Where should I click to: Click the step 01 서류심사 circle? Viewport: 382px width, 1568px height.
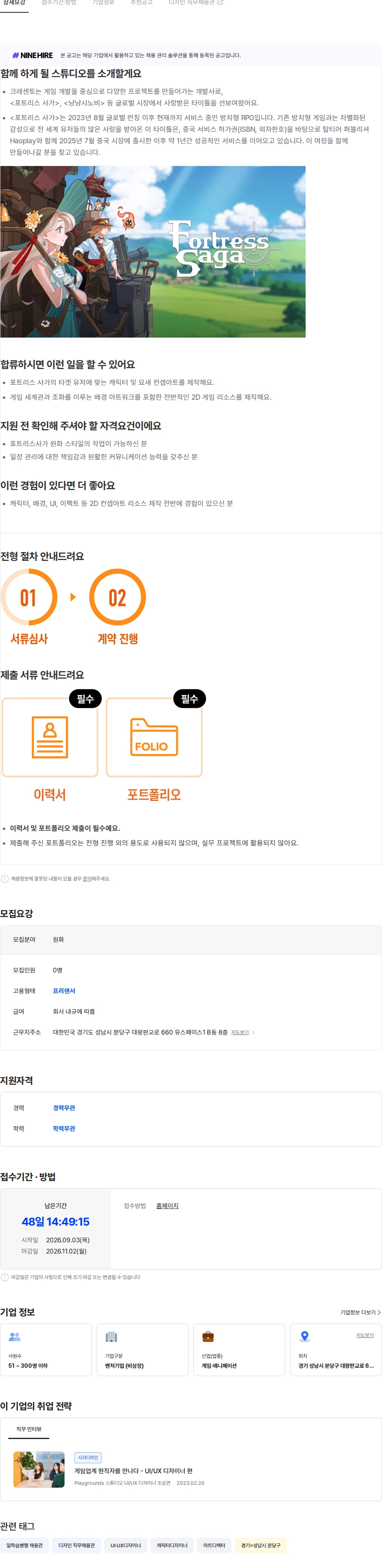[x=29, y=597]
